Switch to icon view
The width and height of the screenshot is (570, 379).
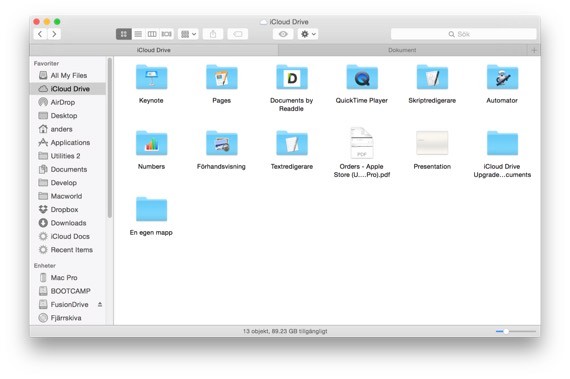point(124,34)
